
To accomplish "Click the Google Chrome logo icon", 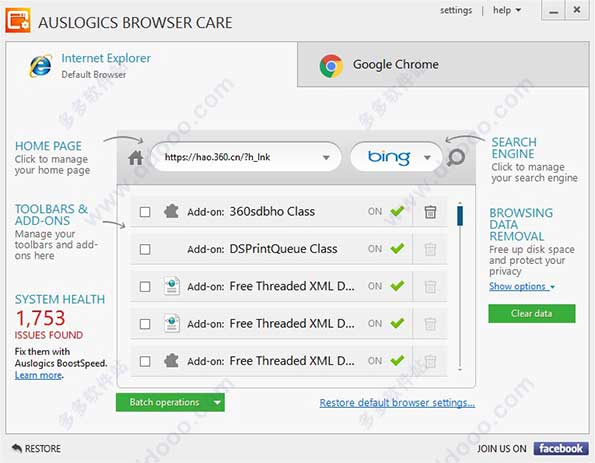I will (331, 66).
